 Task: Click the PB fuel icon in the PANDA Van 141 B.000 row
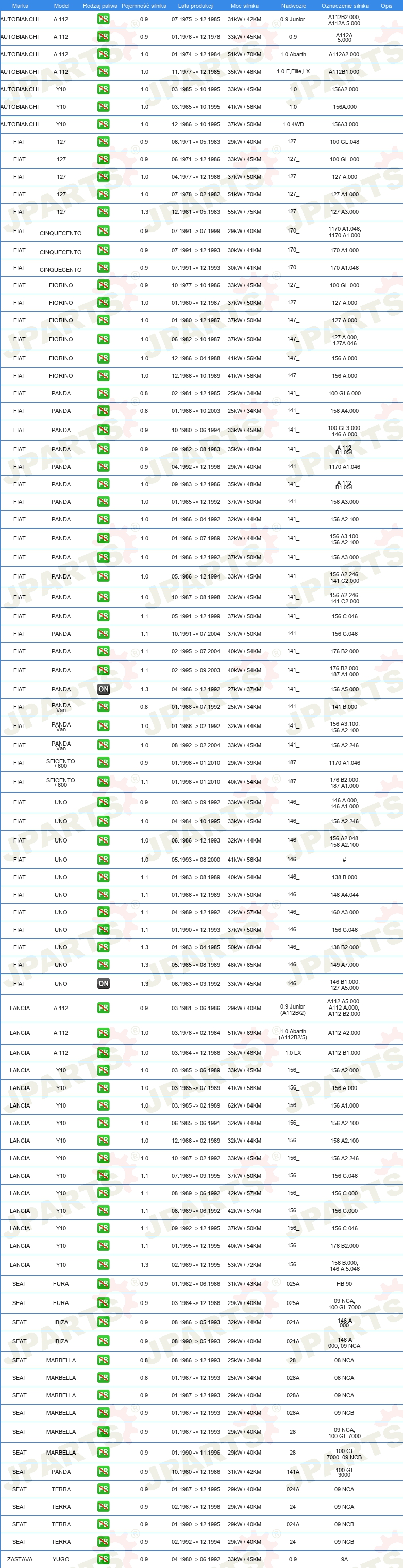coord(104,707)
